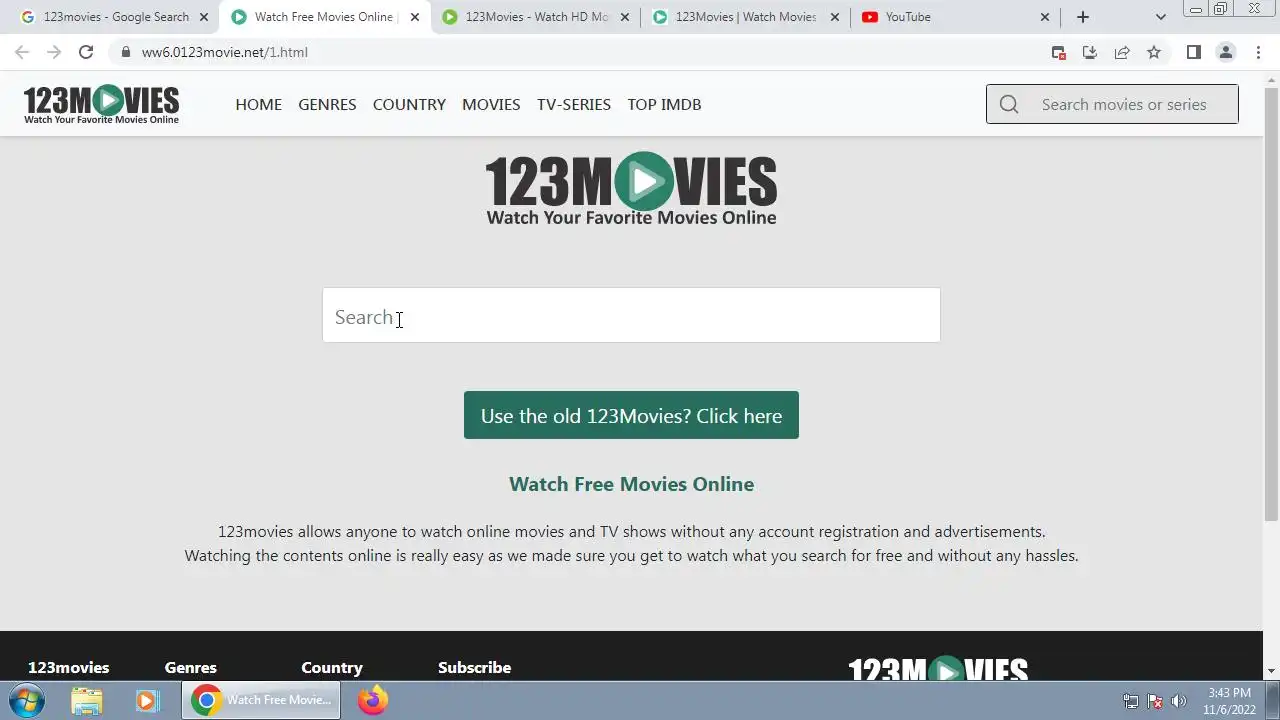Click the browser forward arrow
The width and height of the screenshot is (1280, 720).
click(54, 52)
